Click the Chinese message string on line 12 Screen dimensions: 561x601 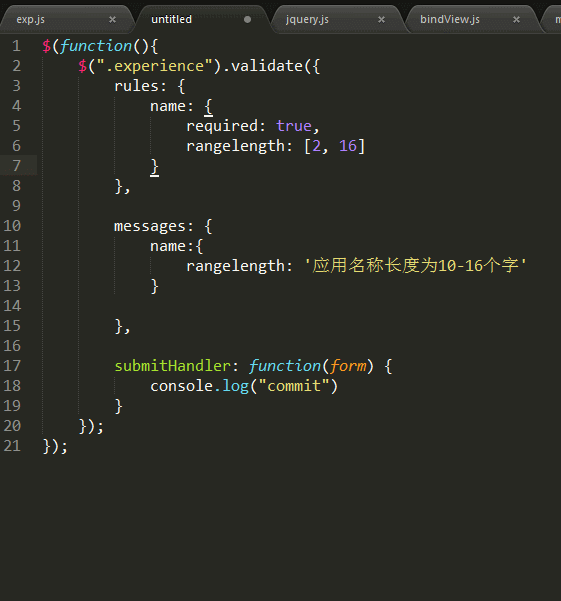pos(416,266)
